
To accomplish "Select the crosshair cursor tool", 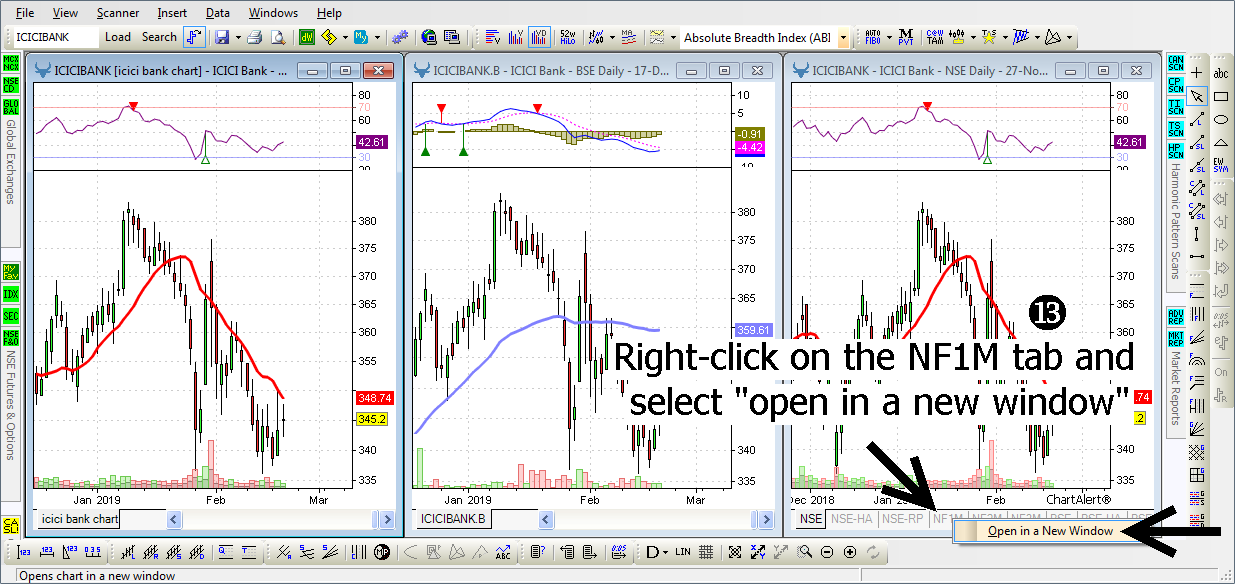I will 1197,72.
